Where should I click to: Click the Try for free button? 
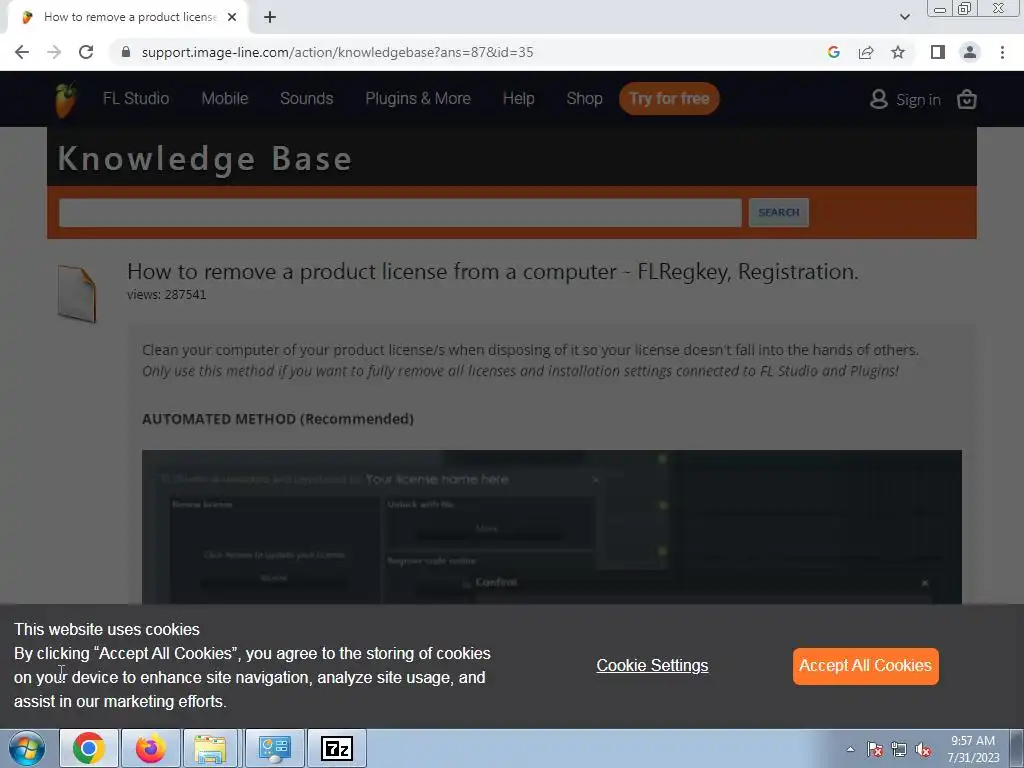pyautogui.click(x=669, y=99)
